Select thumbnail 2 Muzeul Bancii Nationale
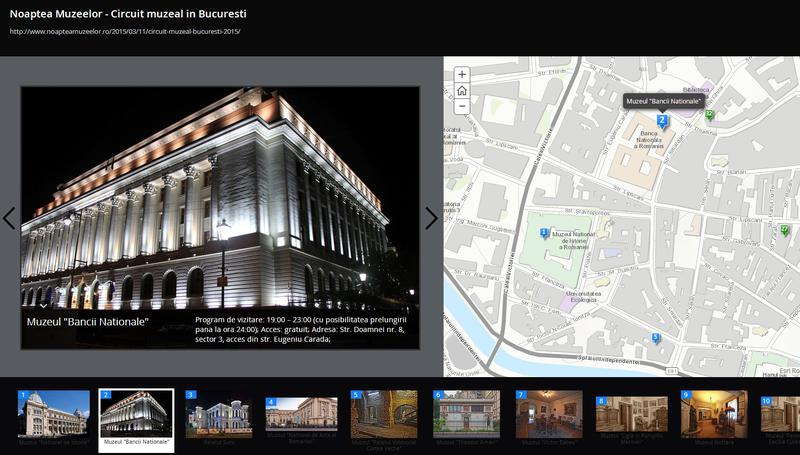 [x=136, y=414]
